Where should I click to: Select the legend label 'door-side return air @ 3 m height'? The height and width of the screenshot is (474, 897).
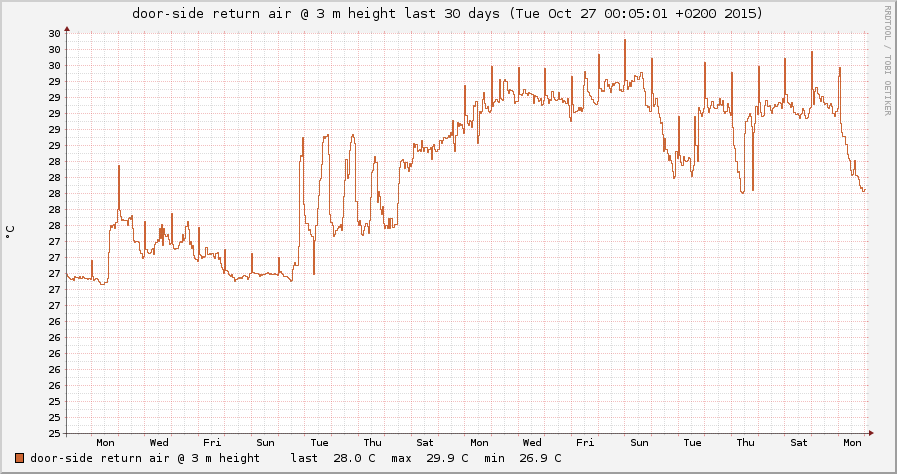145,458
